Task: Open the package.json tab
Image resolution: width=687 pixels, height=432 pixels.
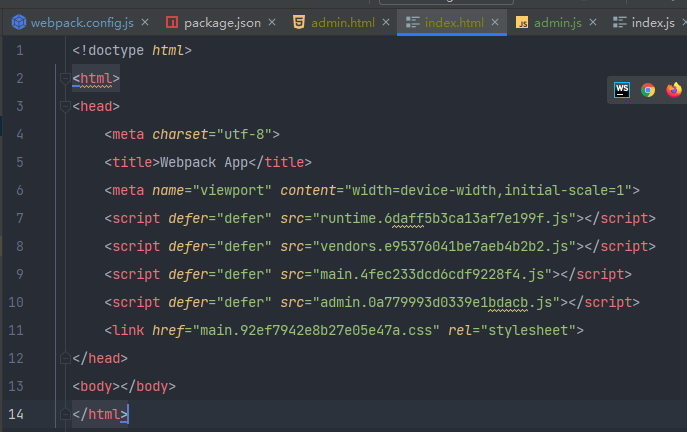Action: (222, 22)
